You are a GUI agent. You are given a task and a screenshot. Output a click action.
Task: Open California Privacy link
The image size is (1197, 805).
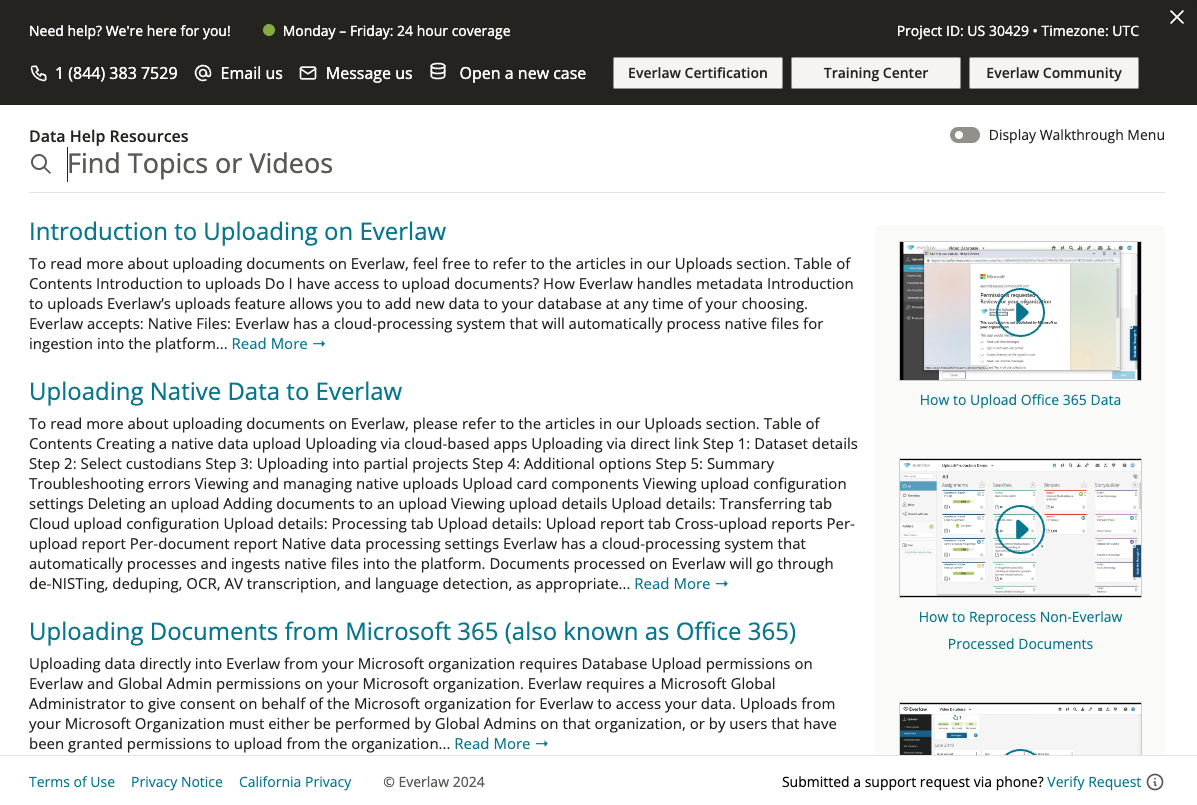coord(295,782)
